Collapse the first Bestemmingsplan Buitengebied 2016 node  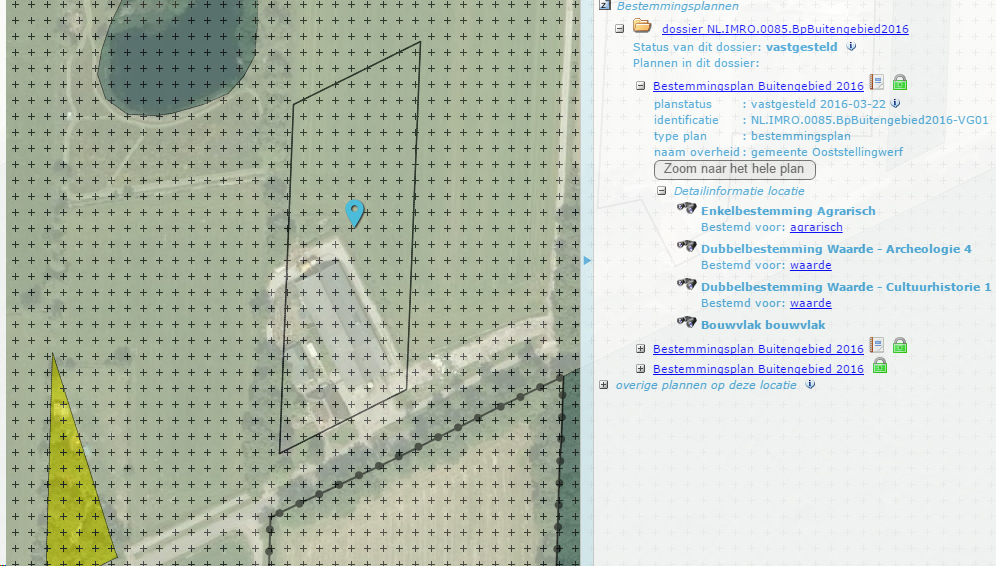(x=640, y=86)
